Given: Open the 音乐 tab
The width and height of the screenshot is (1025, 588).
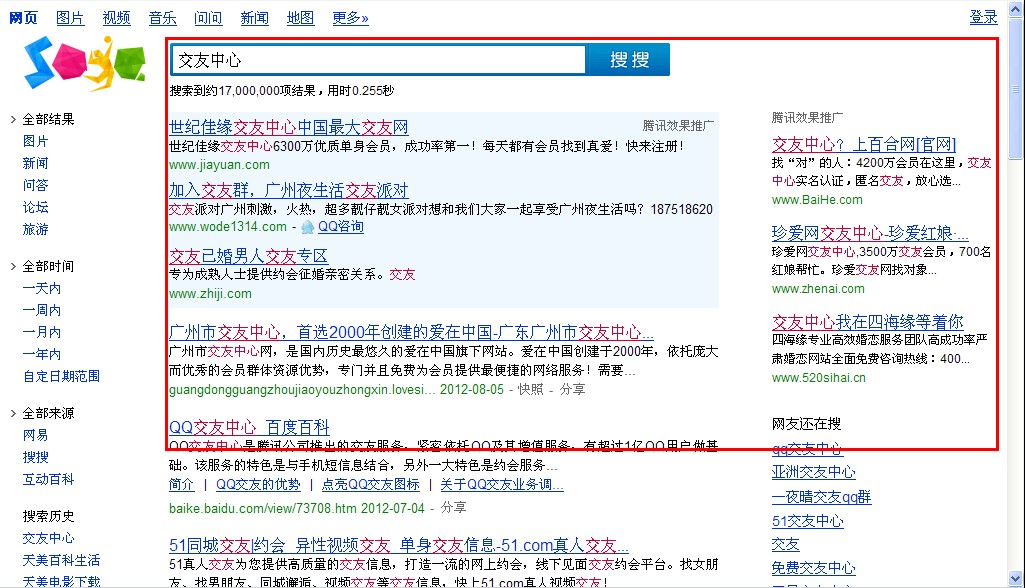Looking at the screenshot, I should click(163, 18).
